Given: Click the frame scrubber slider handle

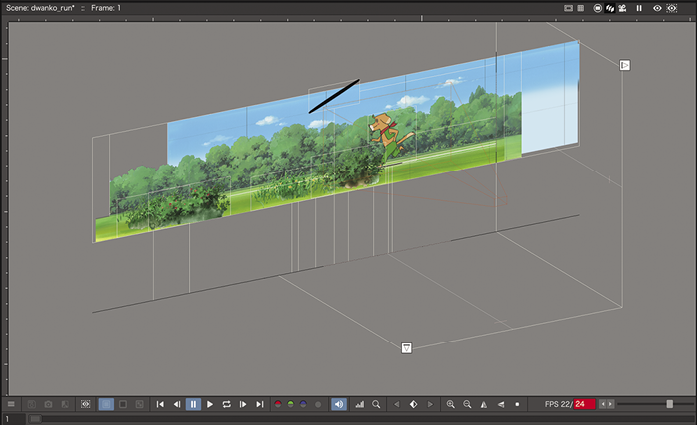Looking at the screenshot, I should click(35, 419).
